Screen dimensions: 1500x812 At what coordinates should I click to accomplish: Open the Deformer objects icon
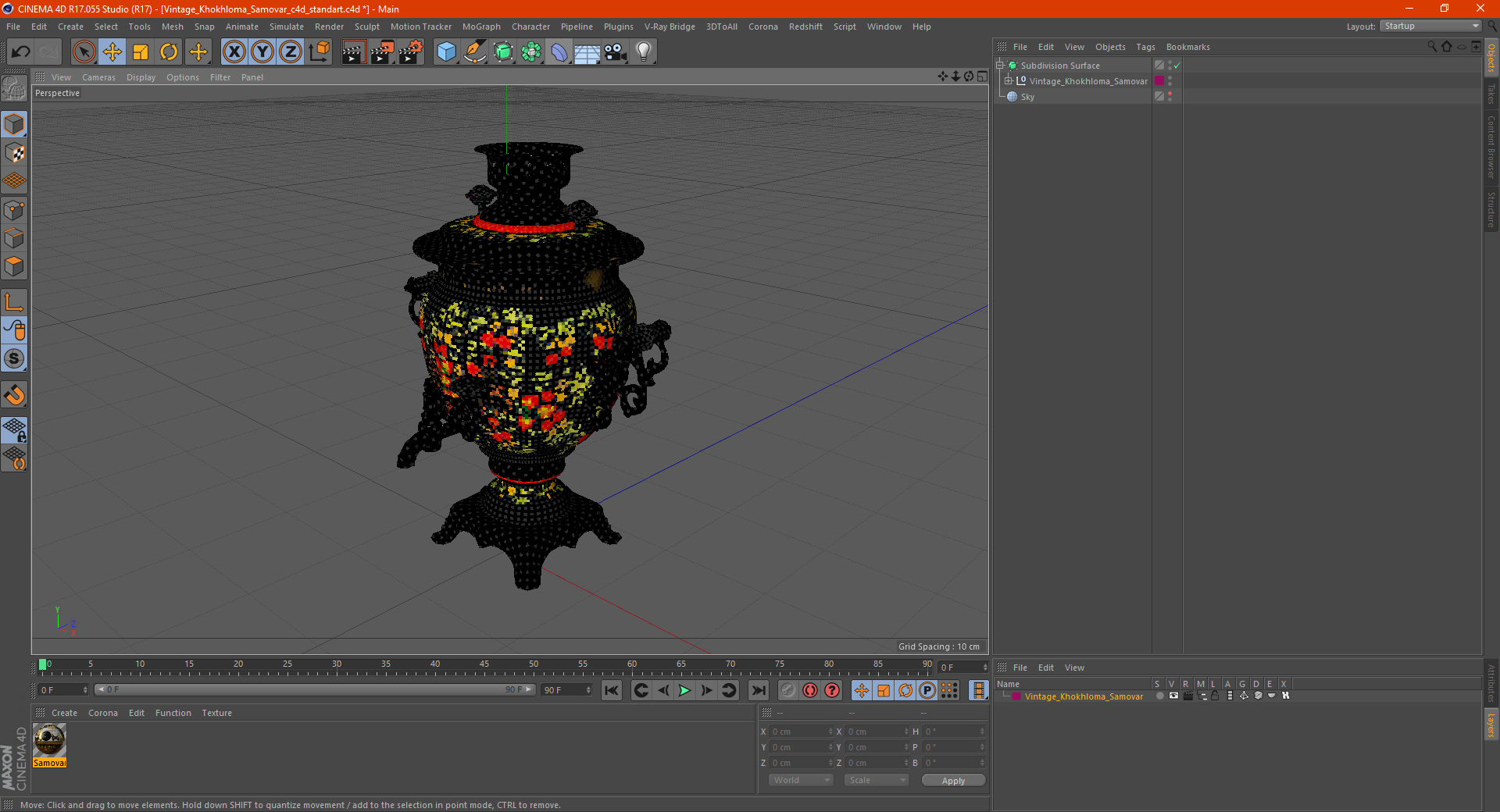click(559, 52)
